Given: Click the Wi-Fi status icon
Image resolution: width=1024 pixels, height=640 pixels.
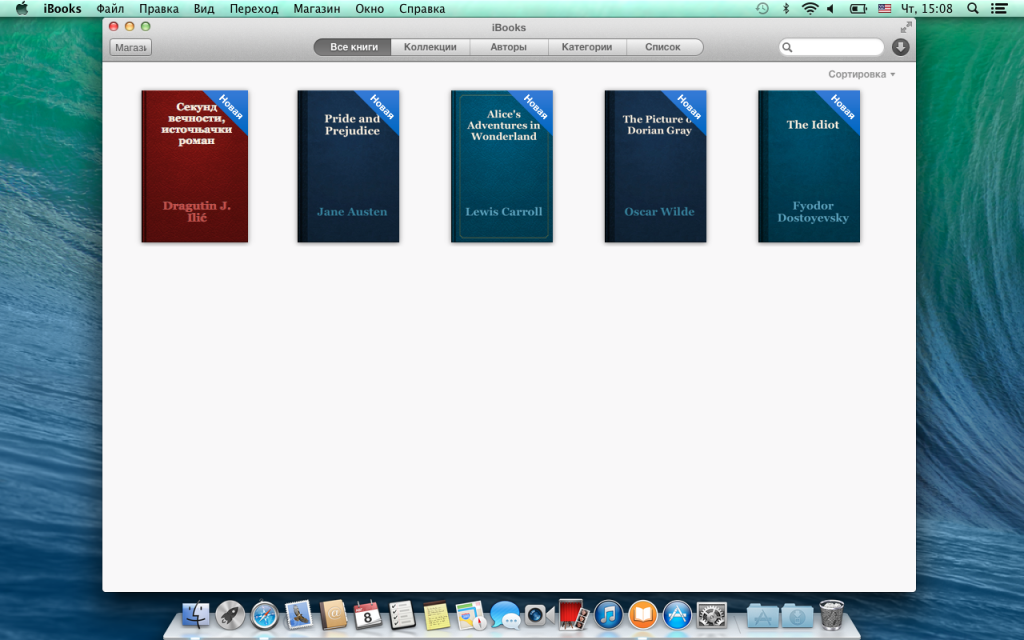Looking at the screenshot, I should (x=809, y=8).
